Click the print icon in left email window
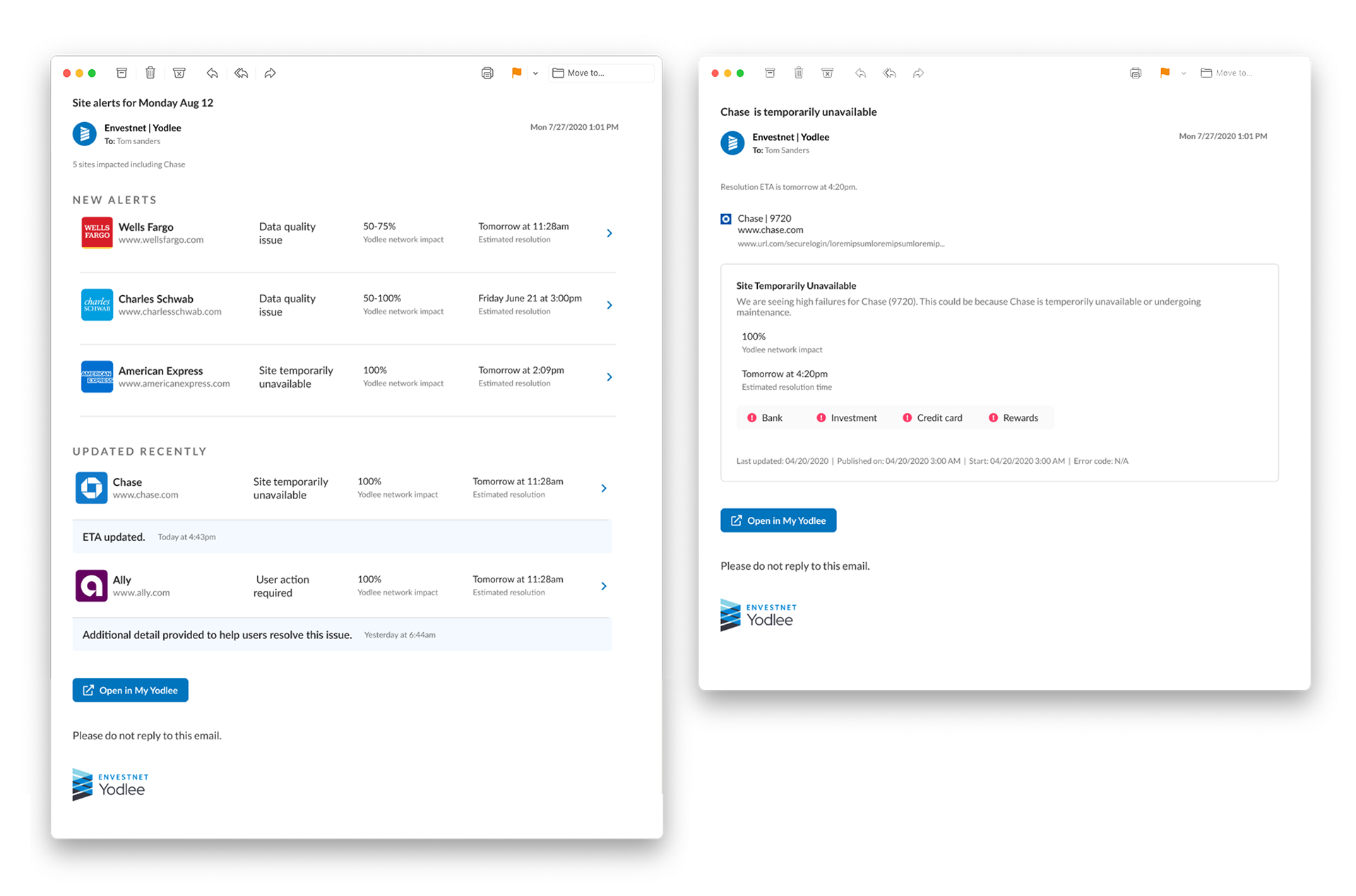The width and height of the screenshot is (1356, 896). [x=487, y=73]
